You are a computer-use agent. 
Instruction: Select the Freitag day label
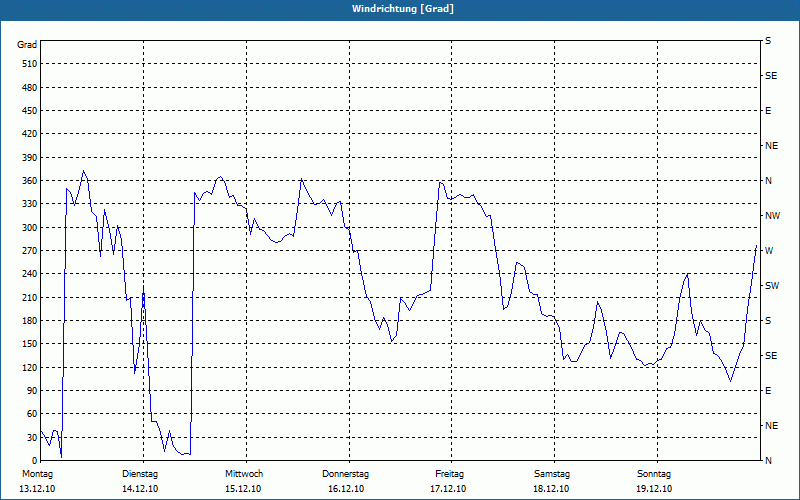tap(449, 474)
